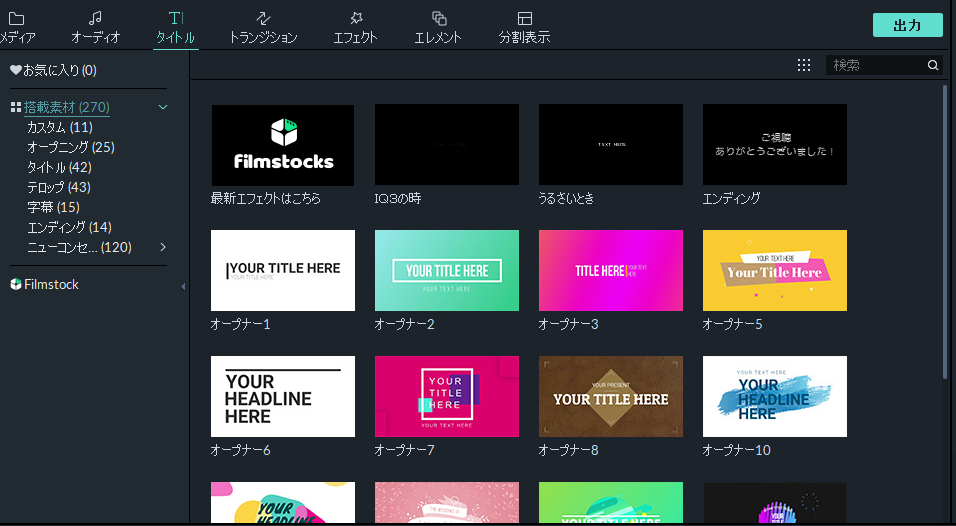
Task: Collapse the 搭載素材 chevron
Action: tap(163, 107)
